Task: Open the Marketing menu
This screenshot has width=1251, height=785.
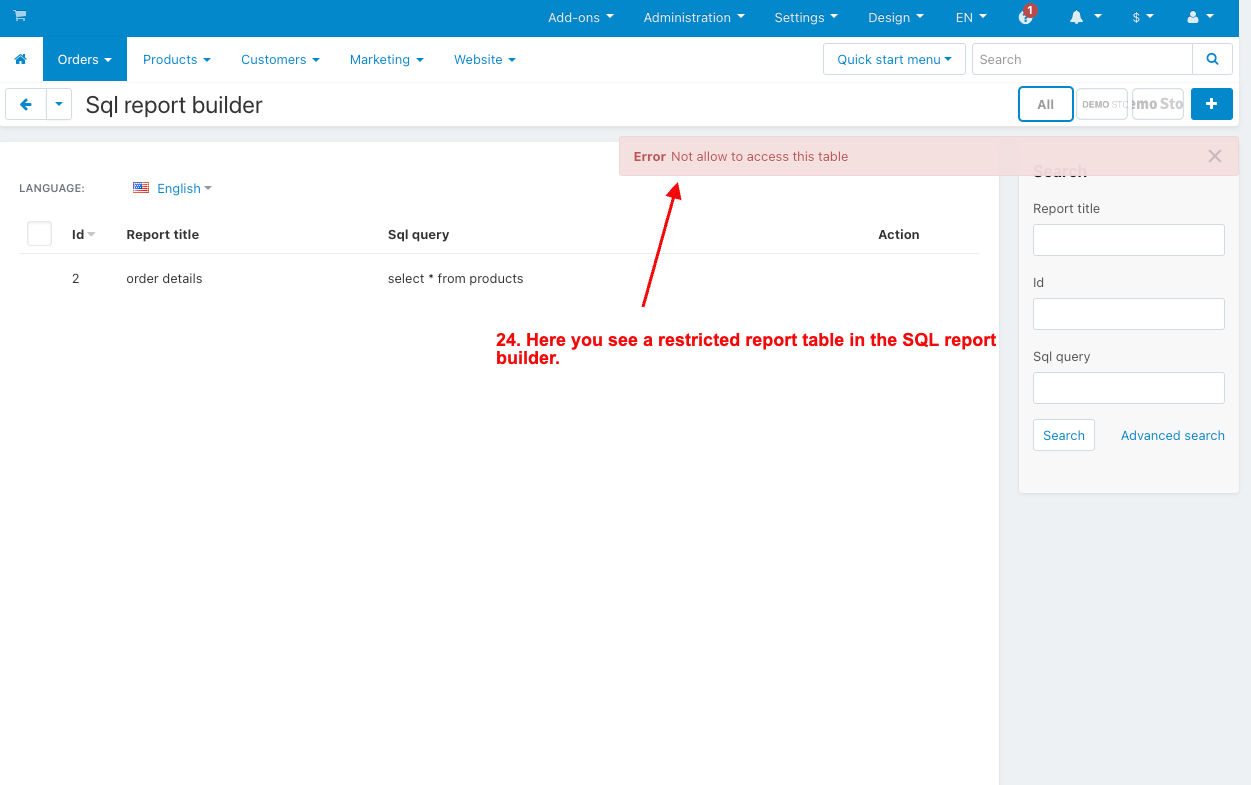Action: [x=387, y=60]
